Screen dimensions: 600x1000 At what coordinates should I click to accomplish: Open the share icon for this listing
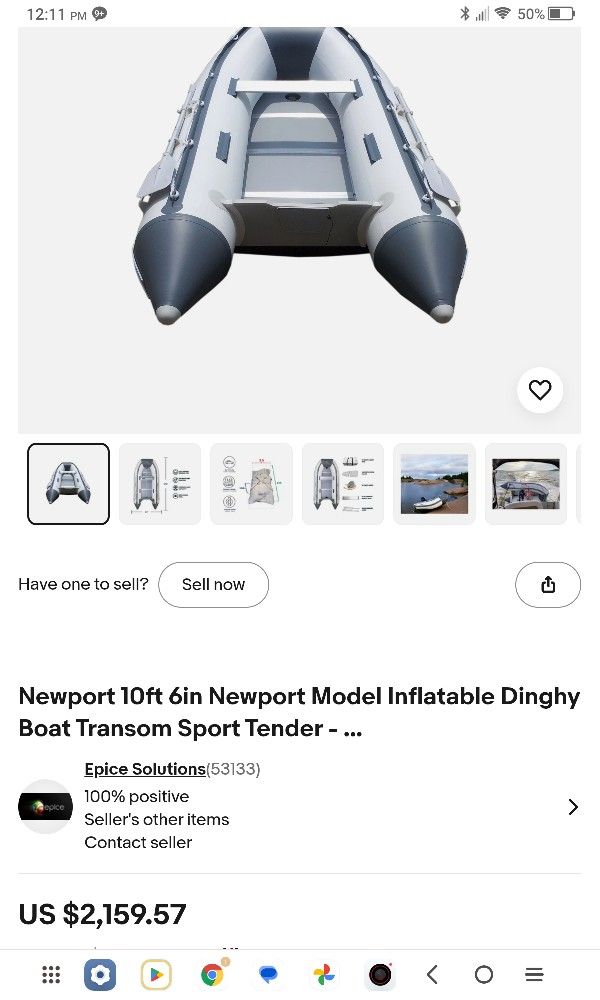tap(548, 585)
